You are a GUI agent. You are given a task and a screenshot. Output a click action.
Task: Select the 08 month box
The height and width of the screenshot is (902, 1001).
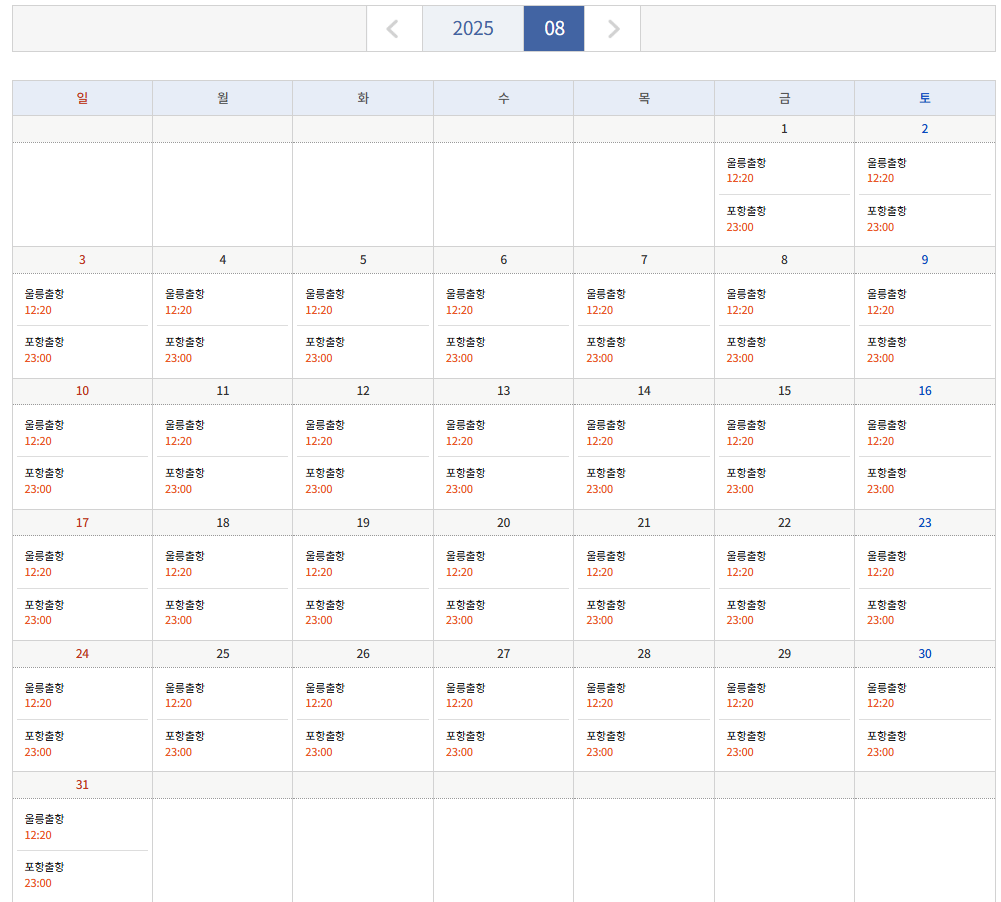coord(554,29)
